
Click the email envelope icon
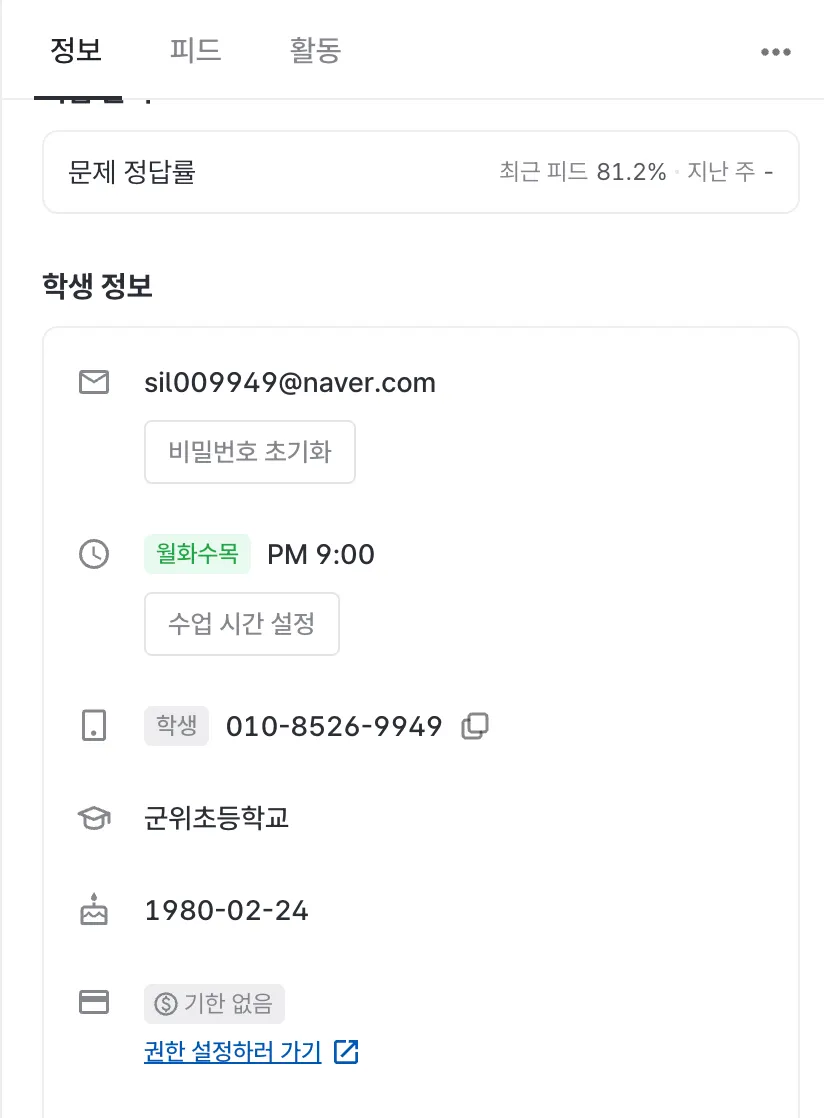tap(94, 383)
